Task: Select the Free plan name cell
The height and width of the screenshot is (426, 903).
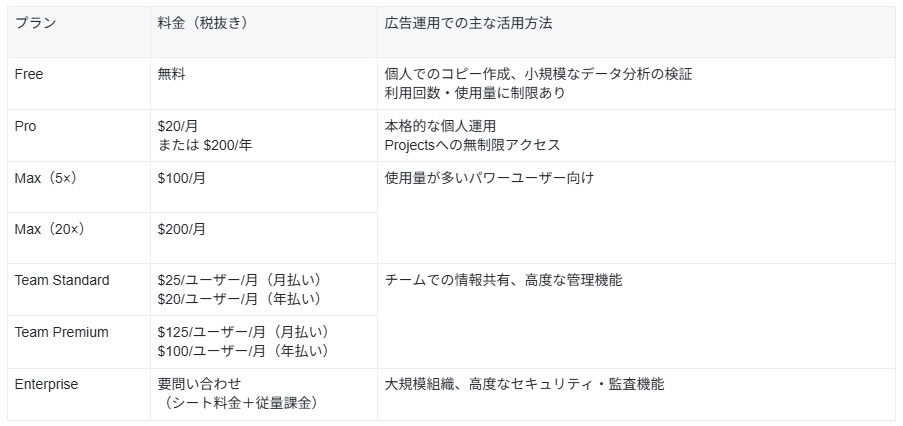Action: point(79,83)
